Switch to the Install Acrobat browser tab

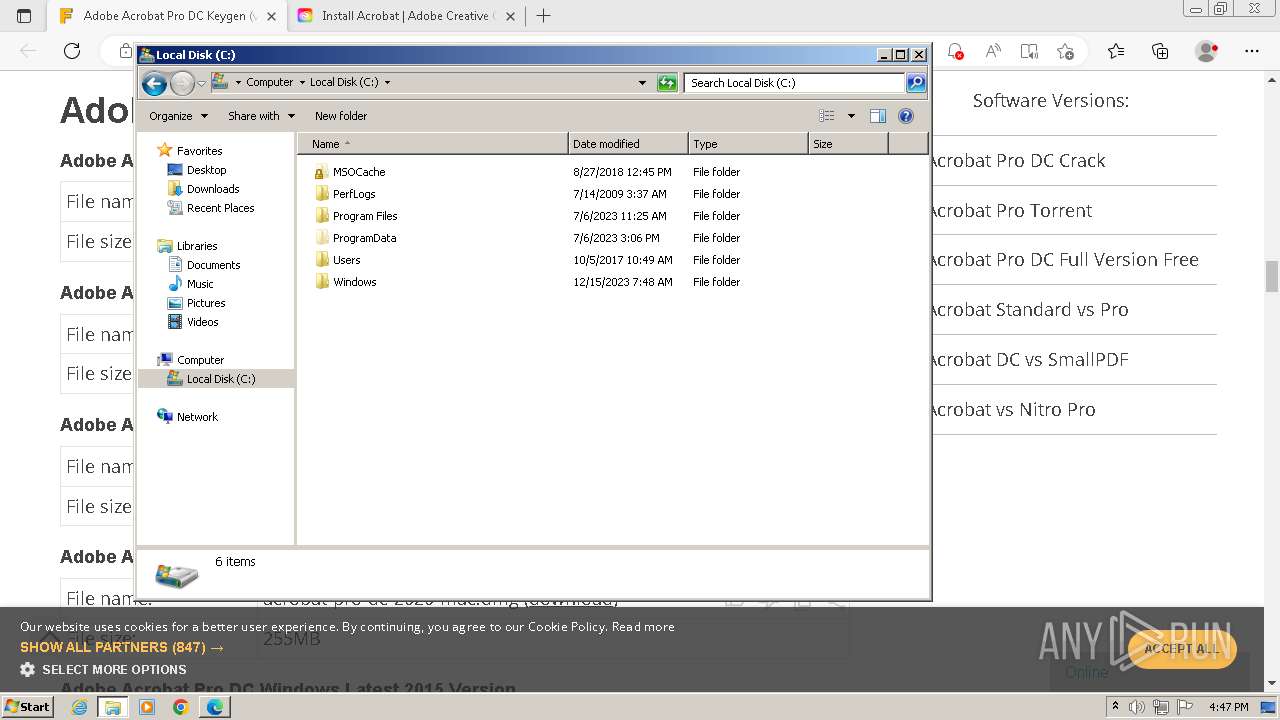(x=405, y=16)
